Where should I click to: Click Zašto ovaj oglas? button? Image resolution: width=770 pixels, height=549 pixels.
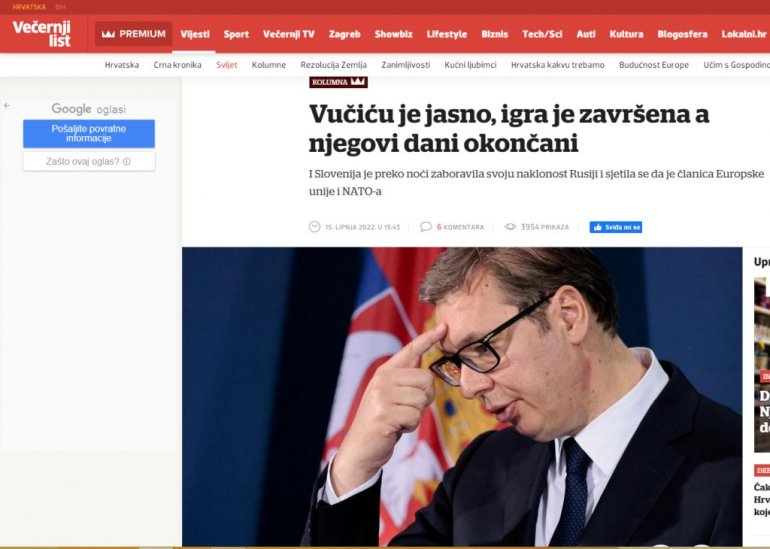tap(89, 161)
